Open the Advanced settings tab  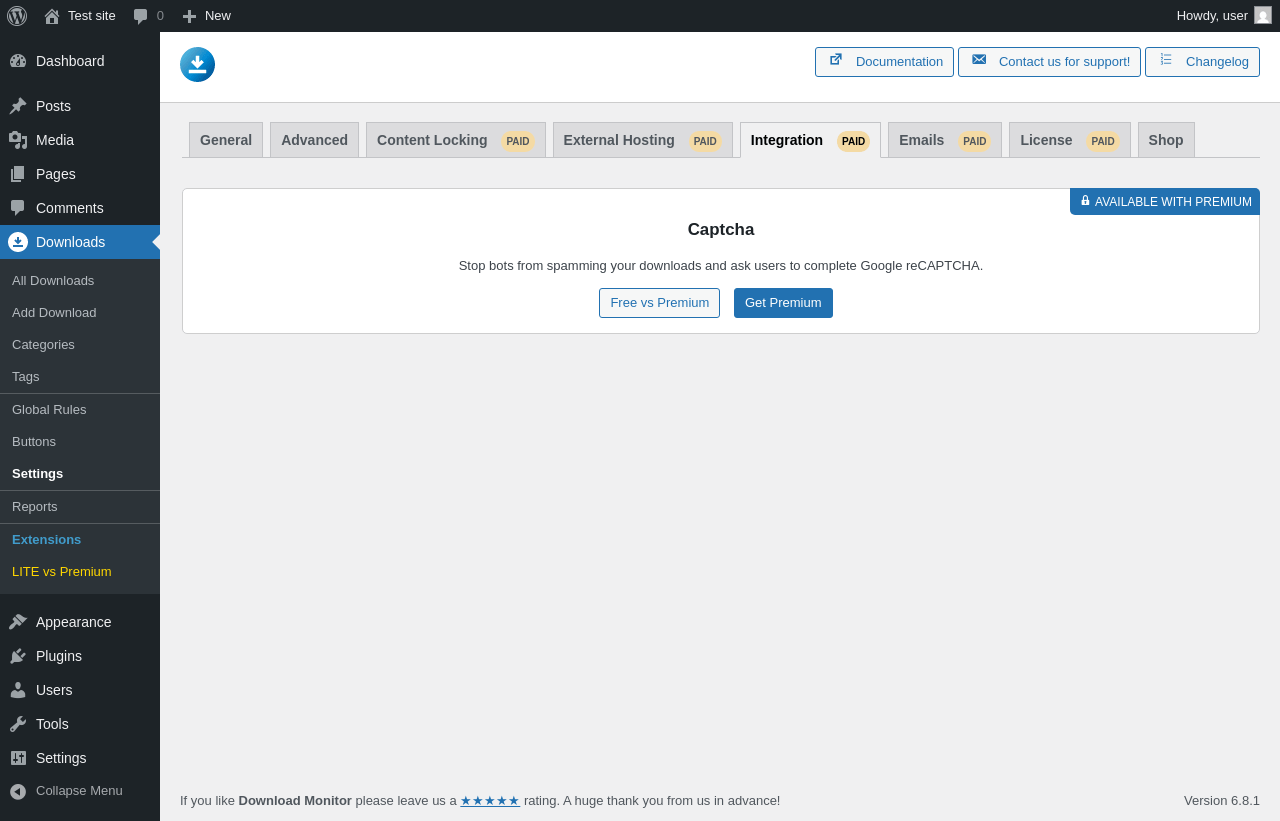pos(314,140)
